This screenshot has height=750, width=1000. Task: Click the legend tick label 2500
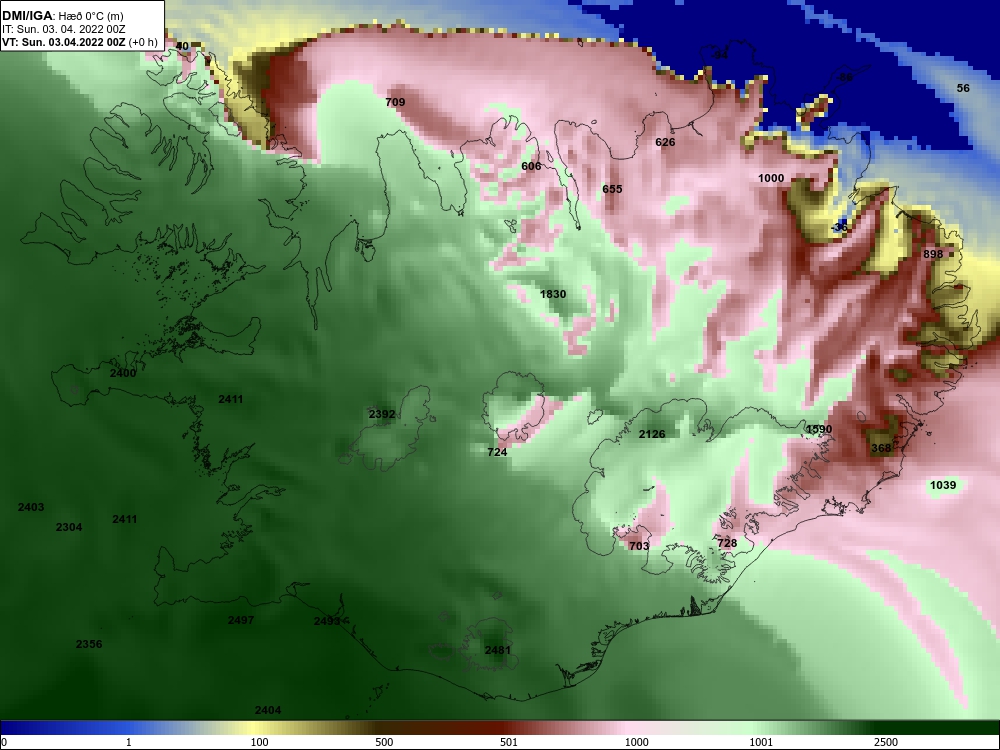coord(886,742)
